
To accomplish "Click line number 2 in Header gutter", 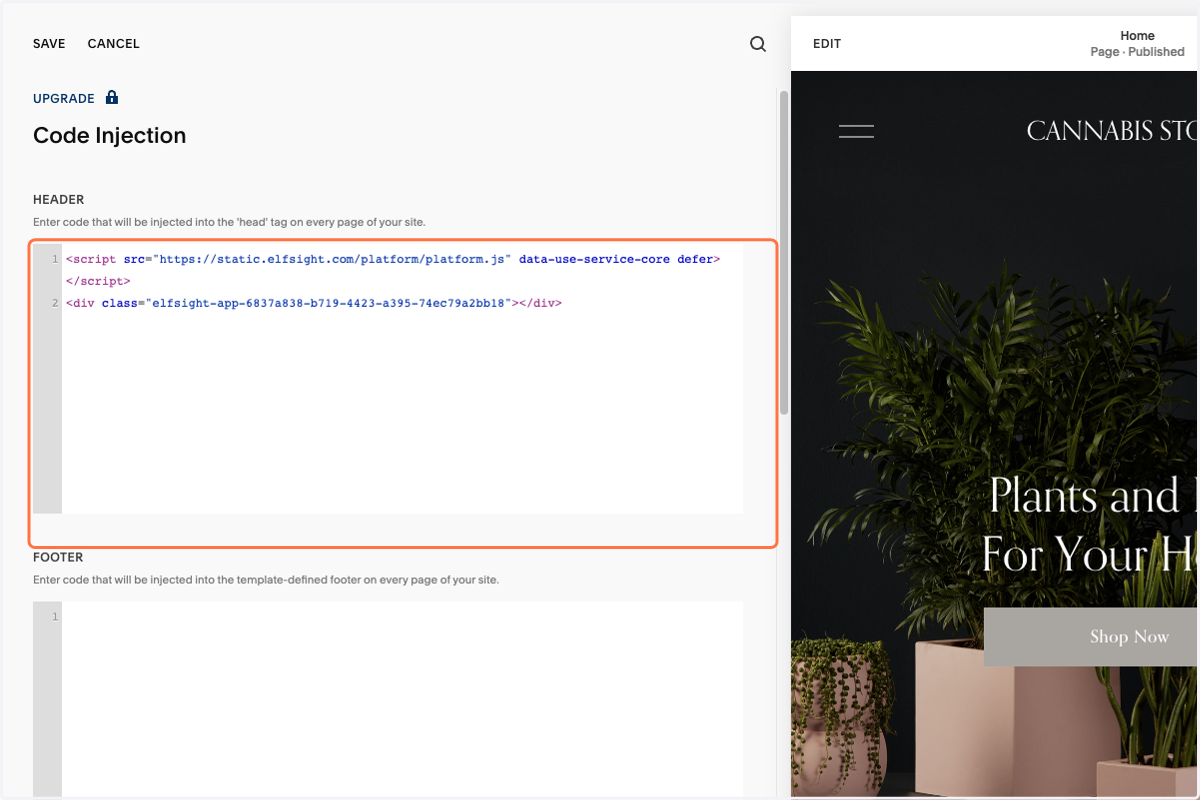I will pyautogui.click(x=55, y=302).
